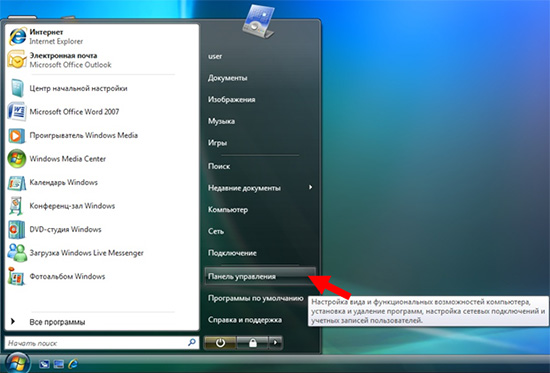Click the Windows Media Center label
The image size is (550, 373).
tap(68, 159)
